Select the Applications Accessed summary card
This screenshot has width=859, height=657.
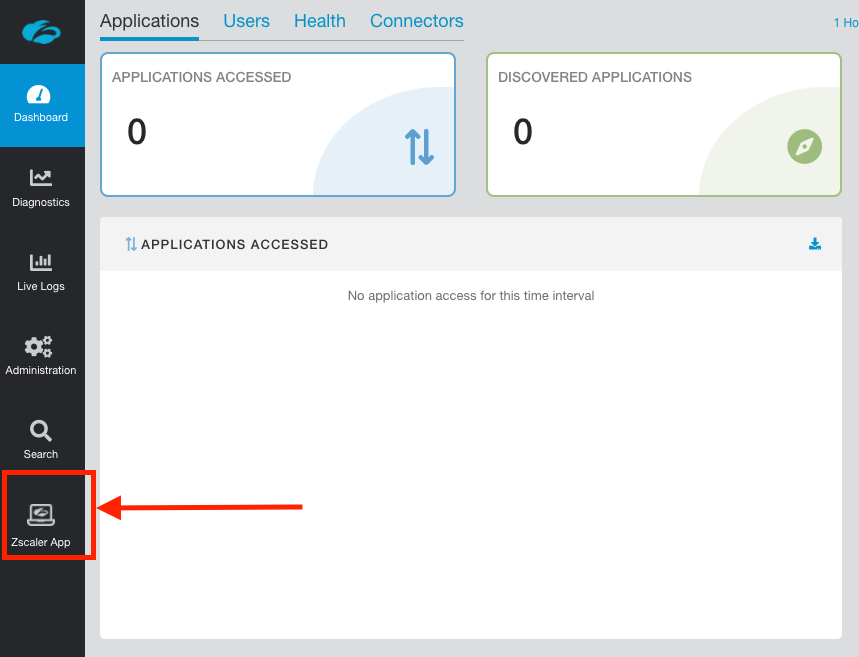(x=277, y=124)
